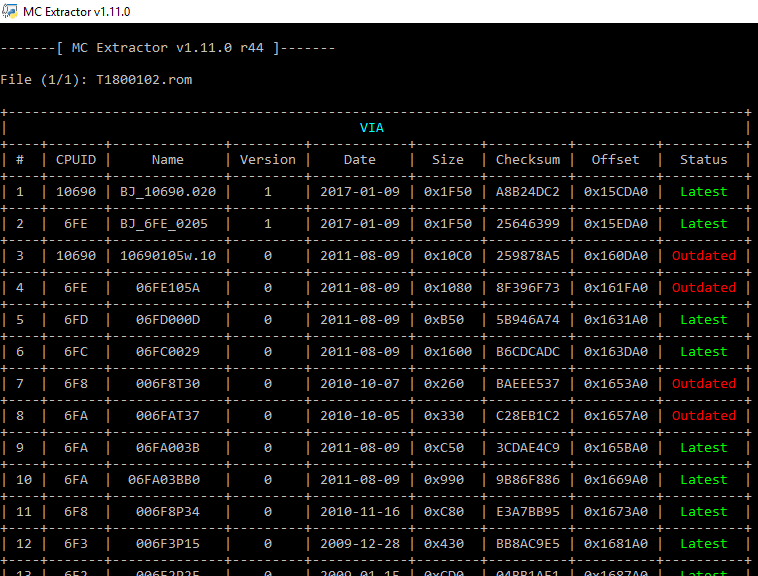Click offset '0x1673A0'
This screenshot has width=758, height=576.
[615, 511]
